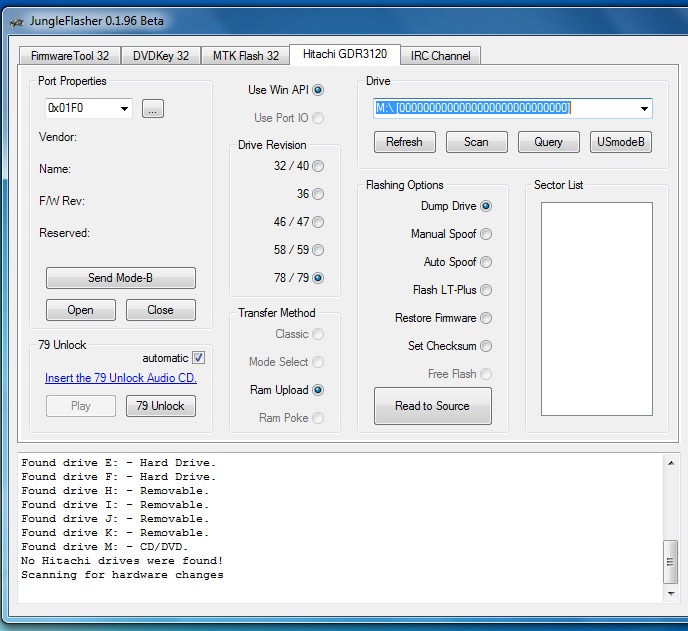688x631 pixels.
Task: Select the Auto Spoof flashing option
Action: click(486, 262)
